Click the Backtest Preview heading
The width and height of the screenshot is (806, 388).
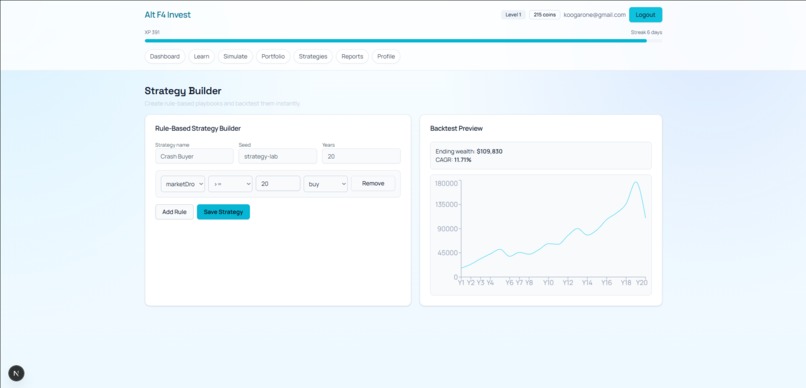click(456, 128)
